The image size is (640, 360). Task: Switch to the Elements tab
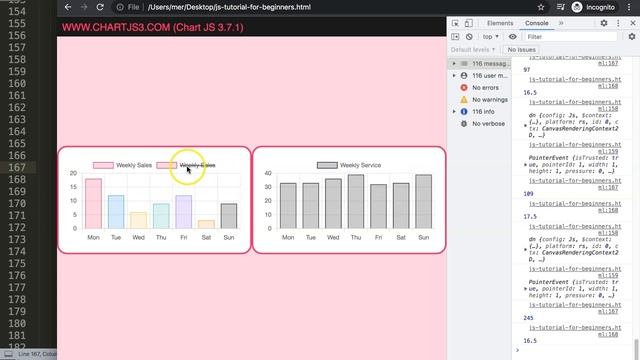click(500, 23)
